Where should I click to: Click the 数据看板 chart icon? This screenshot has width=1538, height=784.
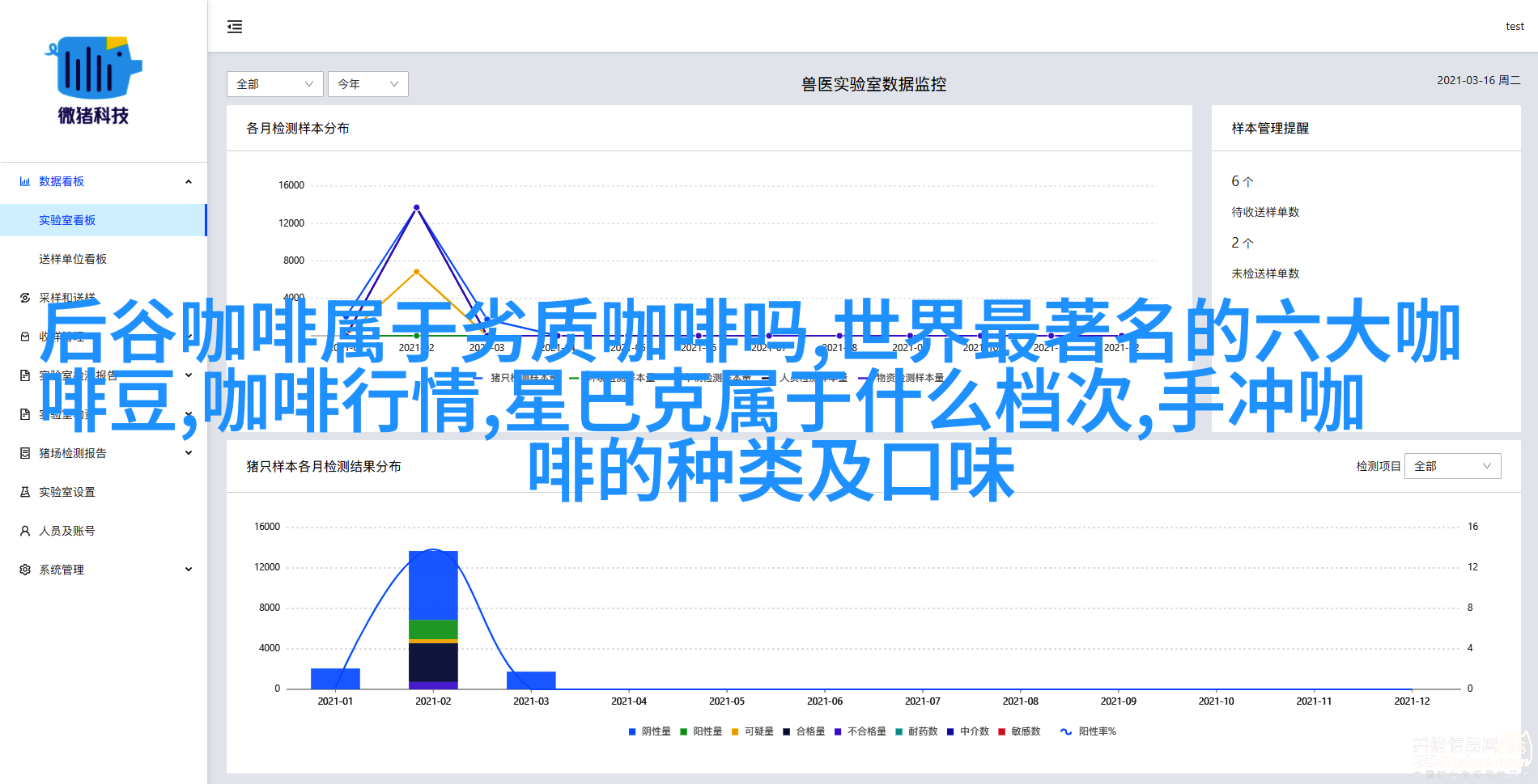tap(25, 181)
